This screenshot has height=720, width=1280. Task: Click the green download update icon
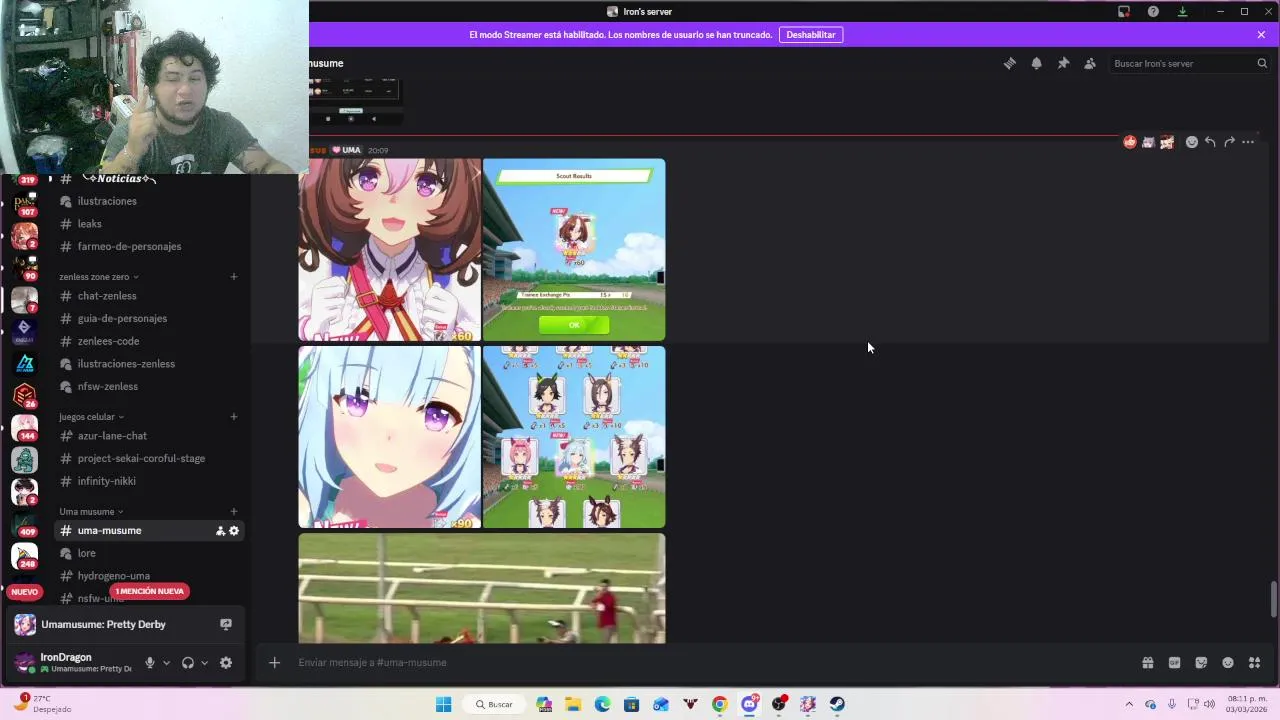1182,11
